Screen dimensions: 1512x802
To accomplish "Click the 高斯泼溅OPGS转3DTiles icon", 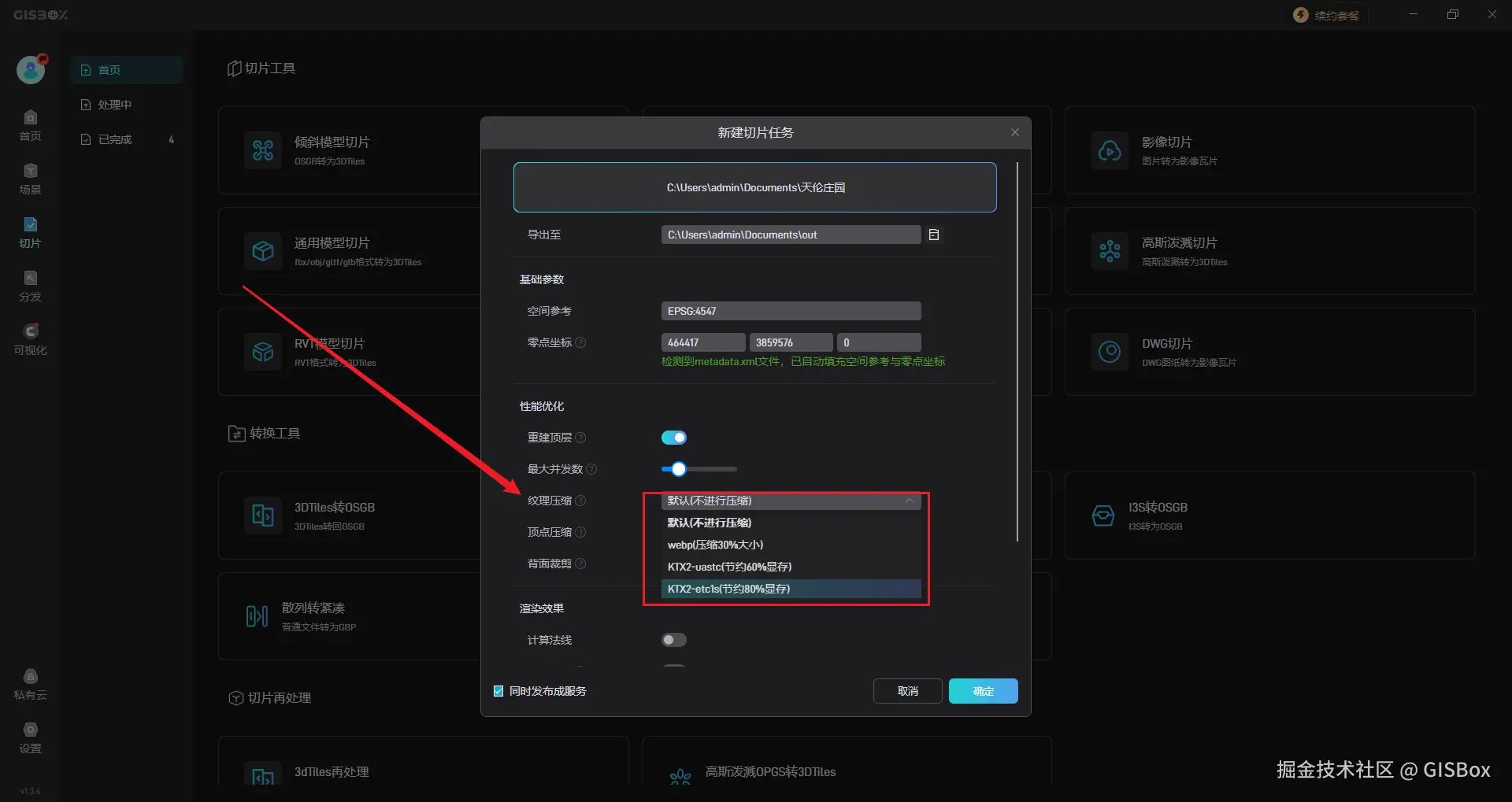I will click(x=680, y=776).
